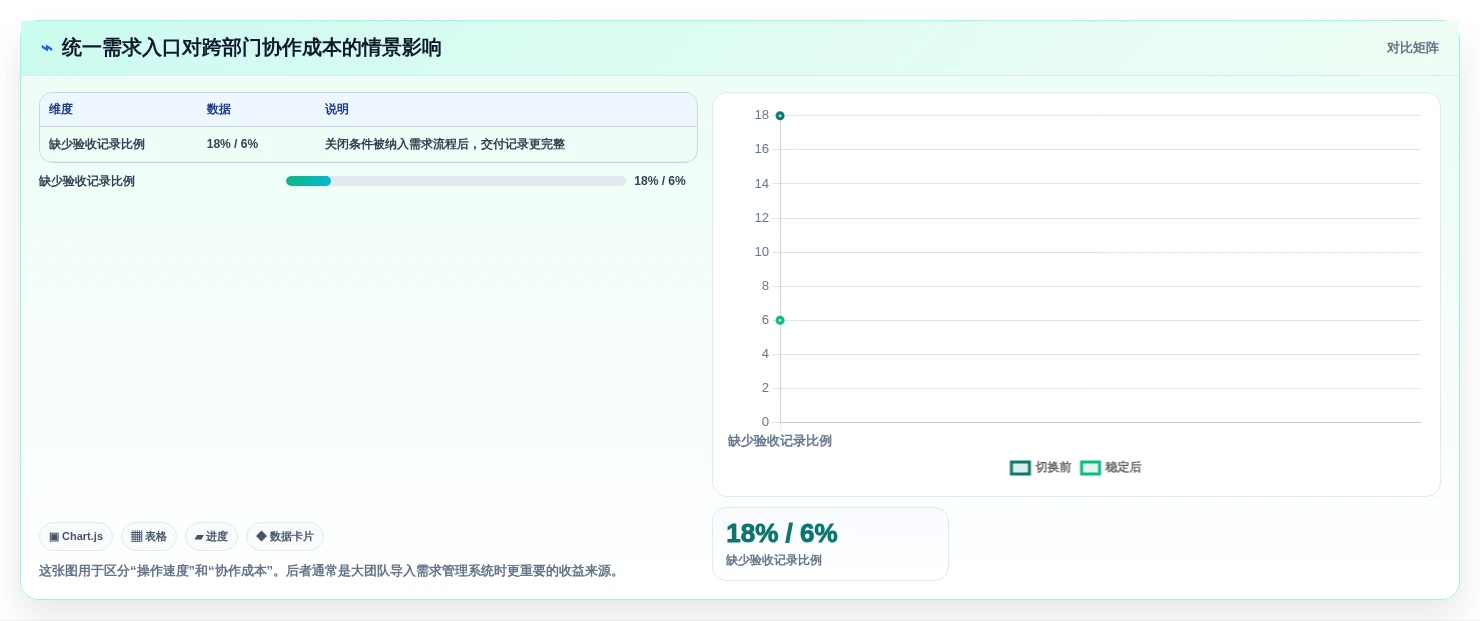
Task: Toggle the 切换前 legend item
Action: coord(1040,468)
